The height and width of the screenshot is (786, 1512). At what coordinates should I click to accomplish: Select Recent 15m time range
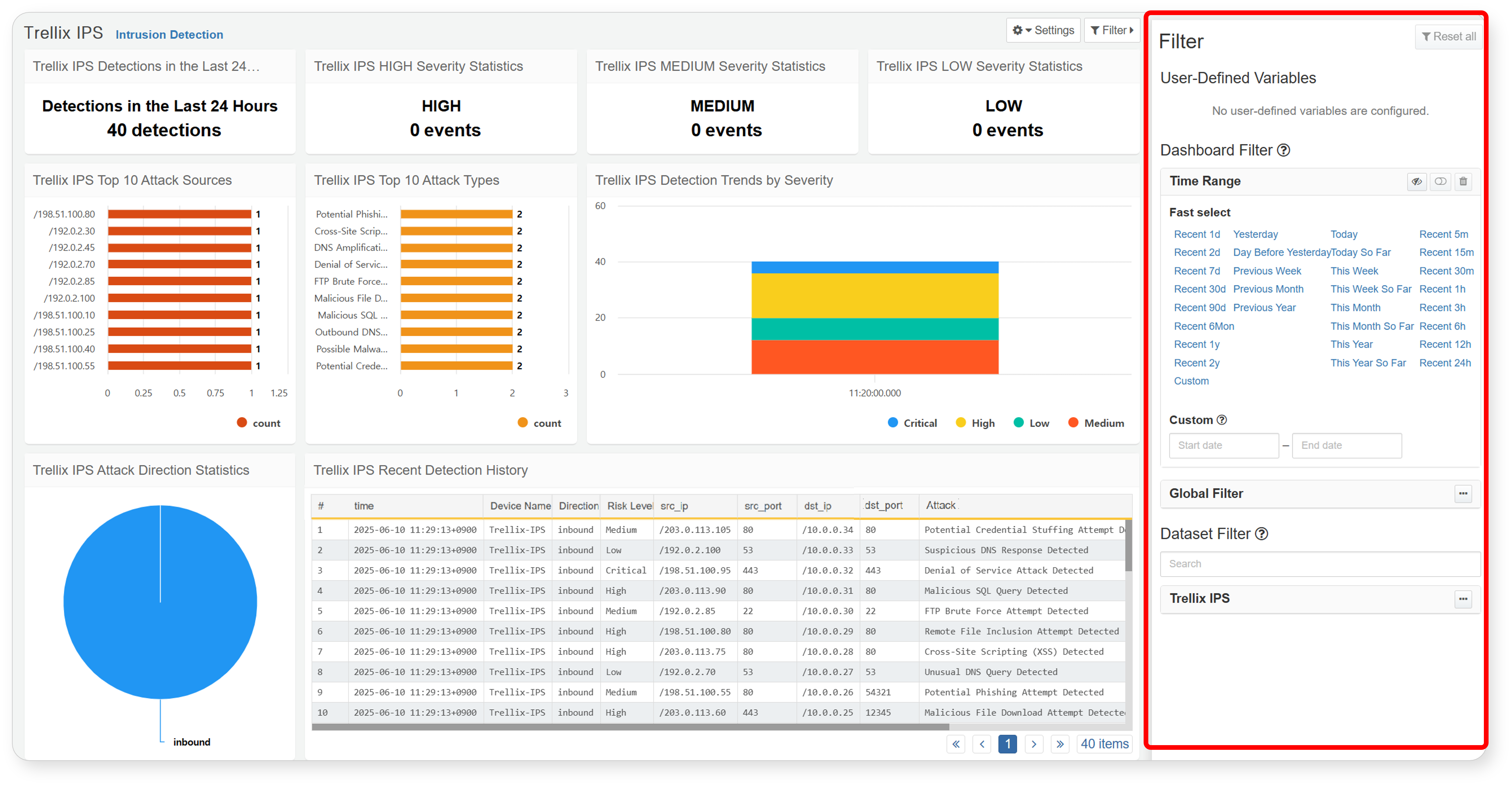pos(1446,253)
